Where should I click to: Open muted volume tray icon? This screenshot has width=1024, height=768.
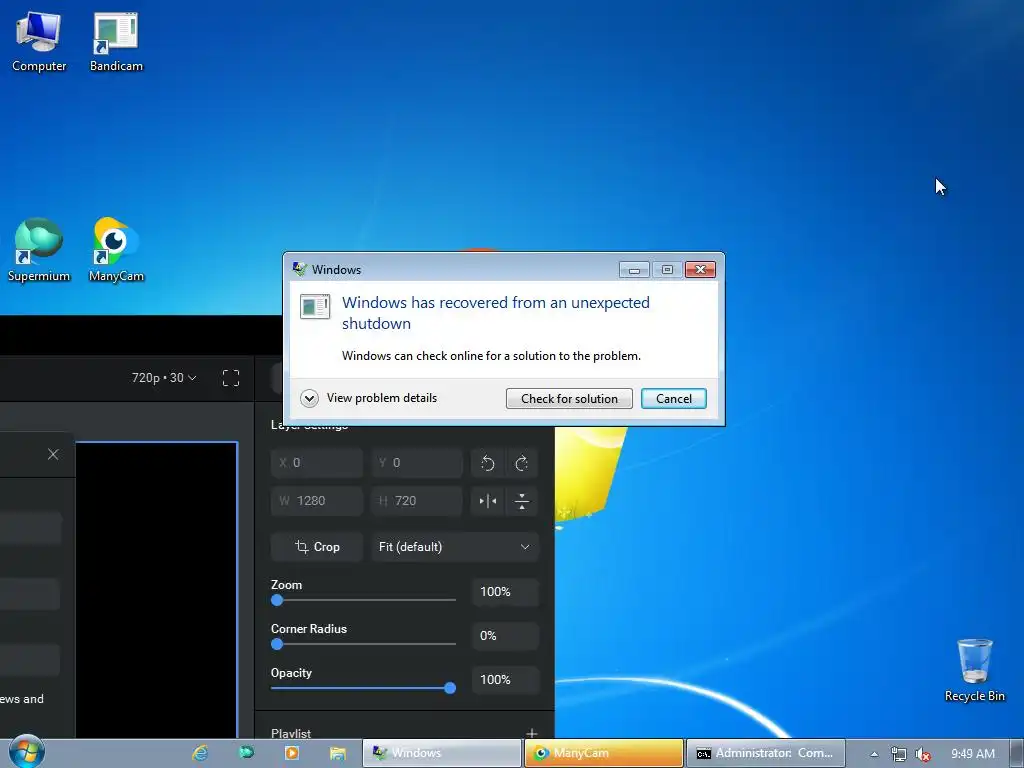(923, 754)
